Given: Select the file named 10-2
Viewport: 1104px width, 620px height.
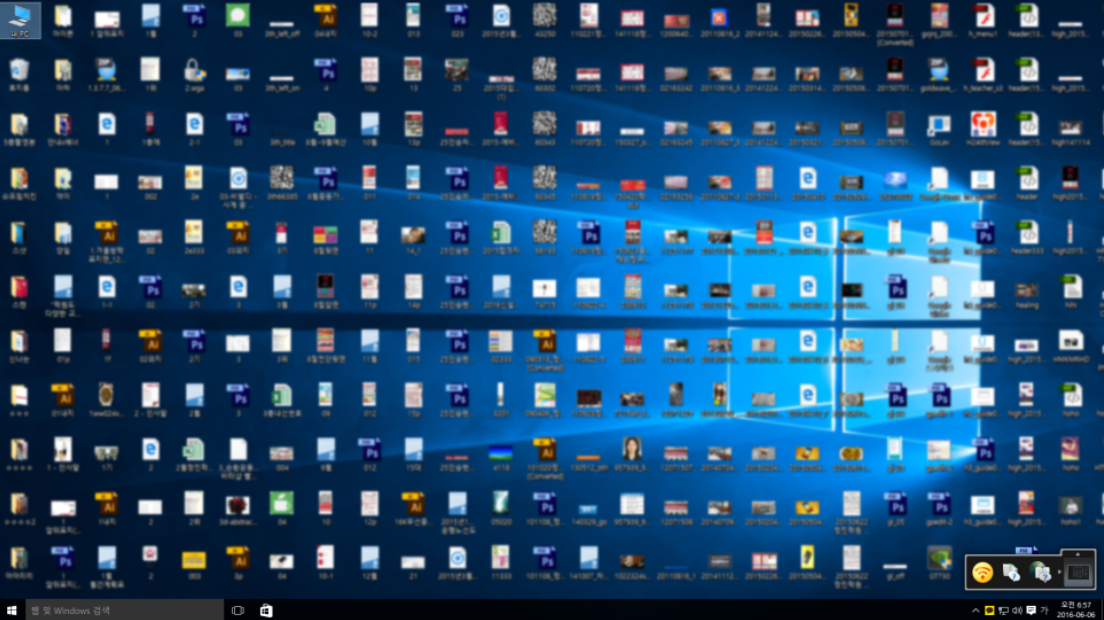Looking at the screenshot, I should coord(369,20).
